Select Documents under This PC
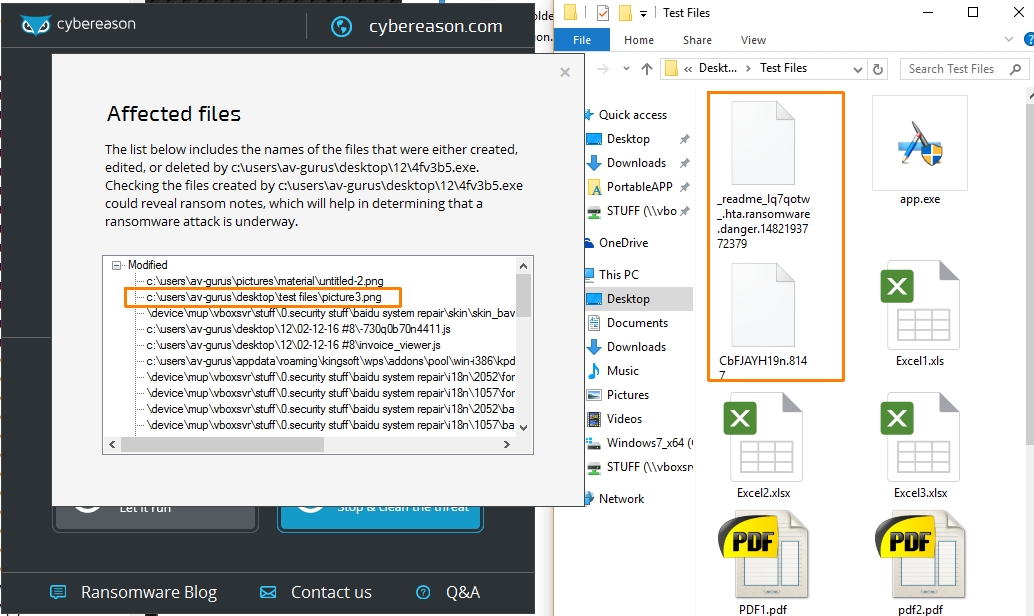Image resolution: width=1034 pixels, height=616 pixels. tap(637, 323)
